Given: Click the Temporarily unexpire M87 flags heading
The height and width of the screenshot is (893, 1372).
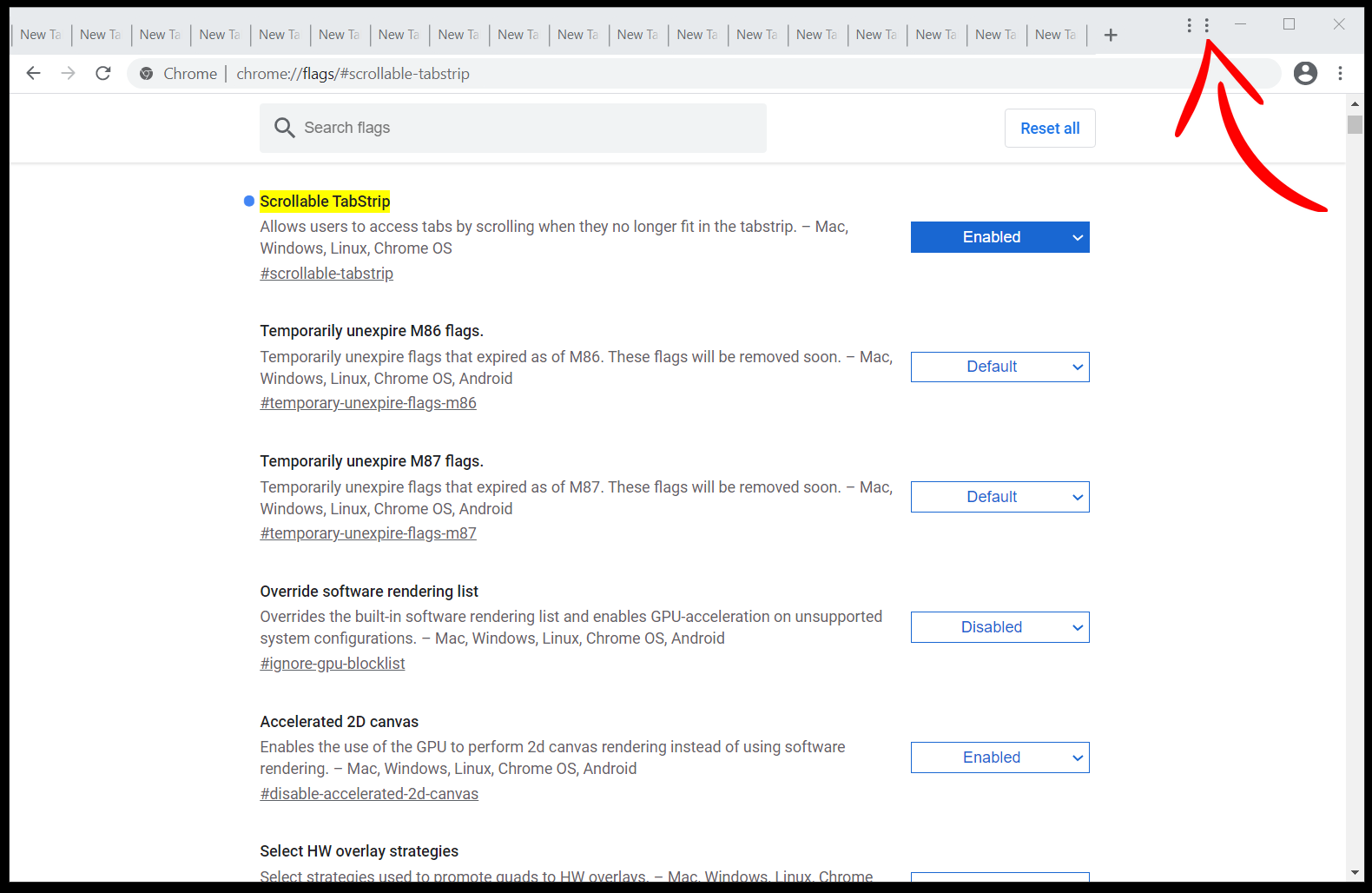Looking at the screenshot, I should point(372,461).
